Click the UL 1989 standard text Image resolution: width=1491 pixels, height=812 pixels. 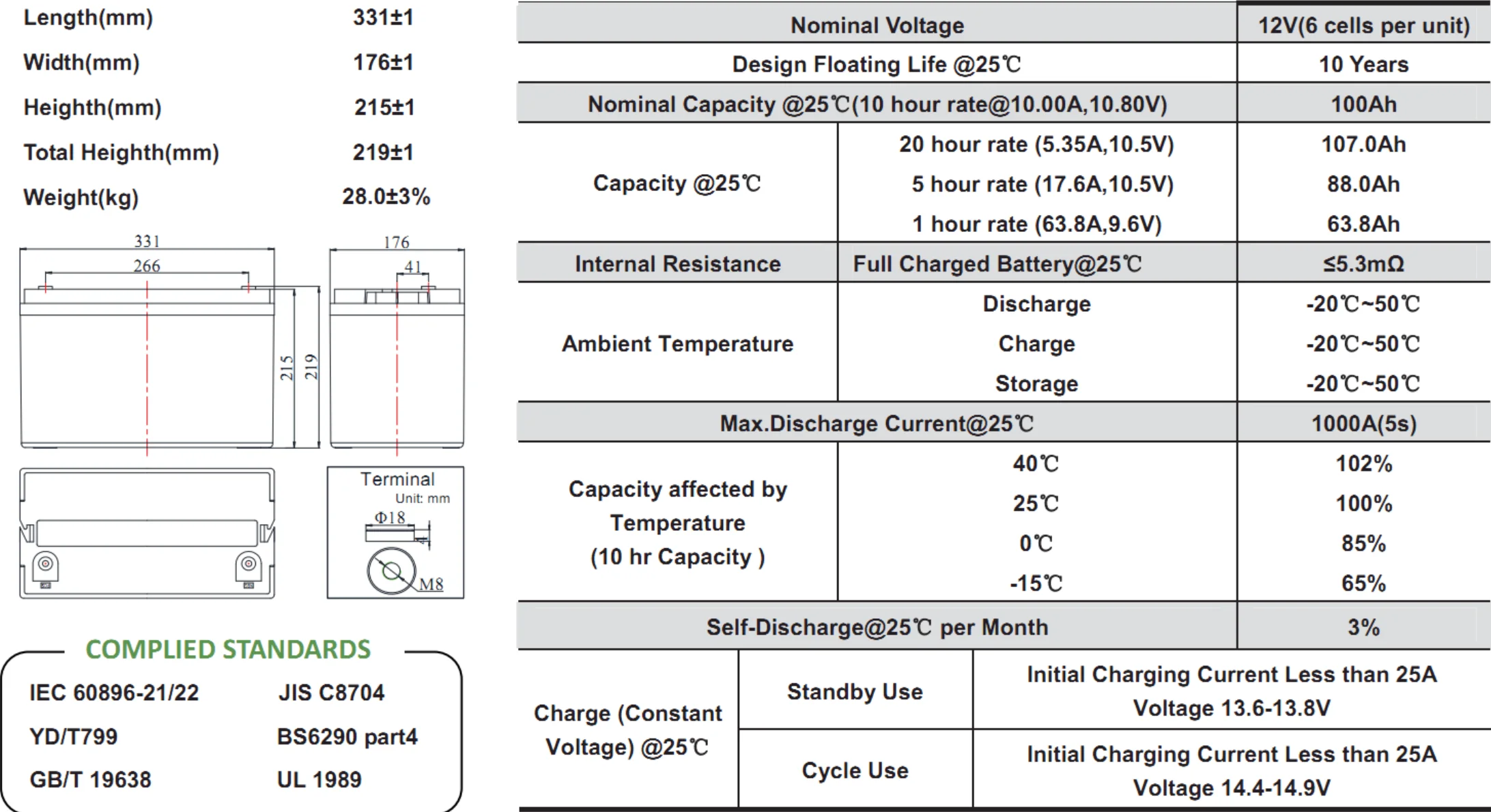[x=319, y=779]
